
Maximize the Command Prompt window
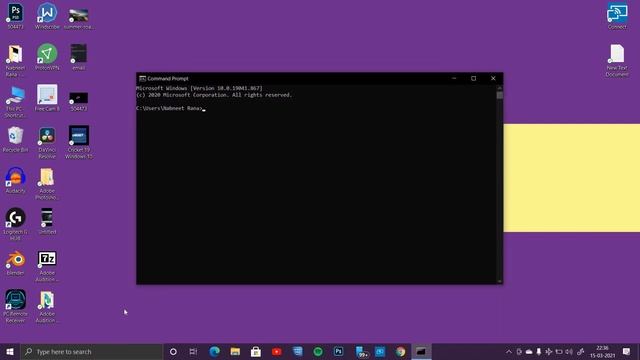click(473, 78)
